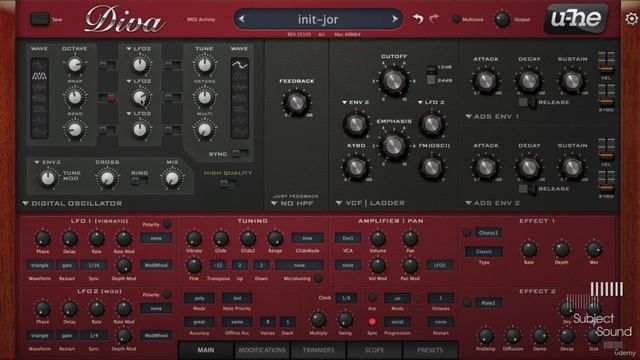Open the Digital Oscillator module menu
The image size is (640, 360).
pos(72,203)
